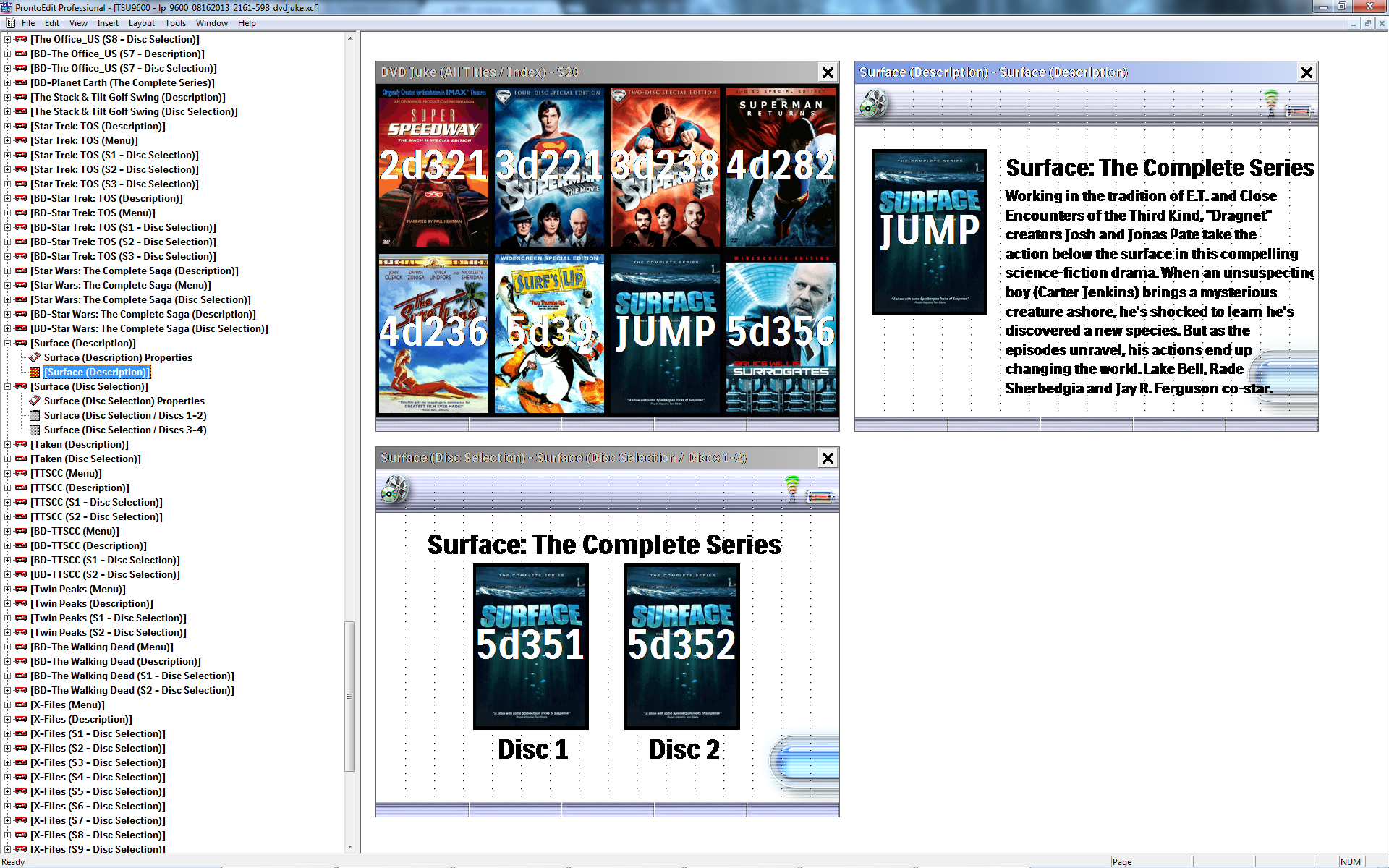1389x868 pixels.
Task: Click the Super Speedway 2d321 cover button
Action: [x=433, y=168]
